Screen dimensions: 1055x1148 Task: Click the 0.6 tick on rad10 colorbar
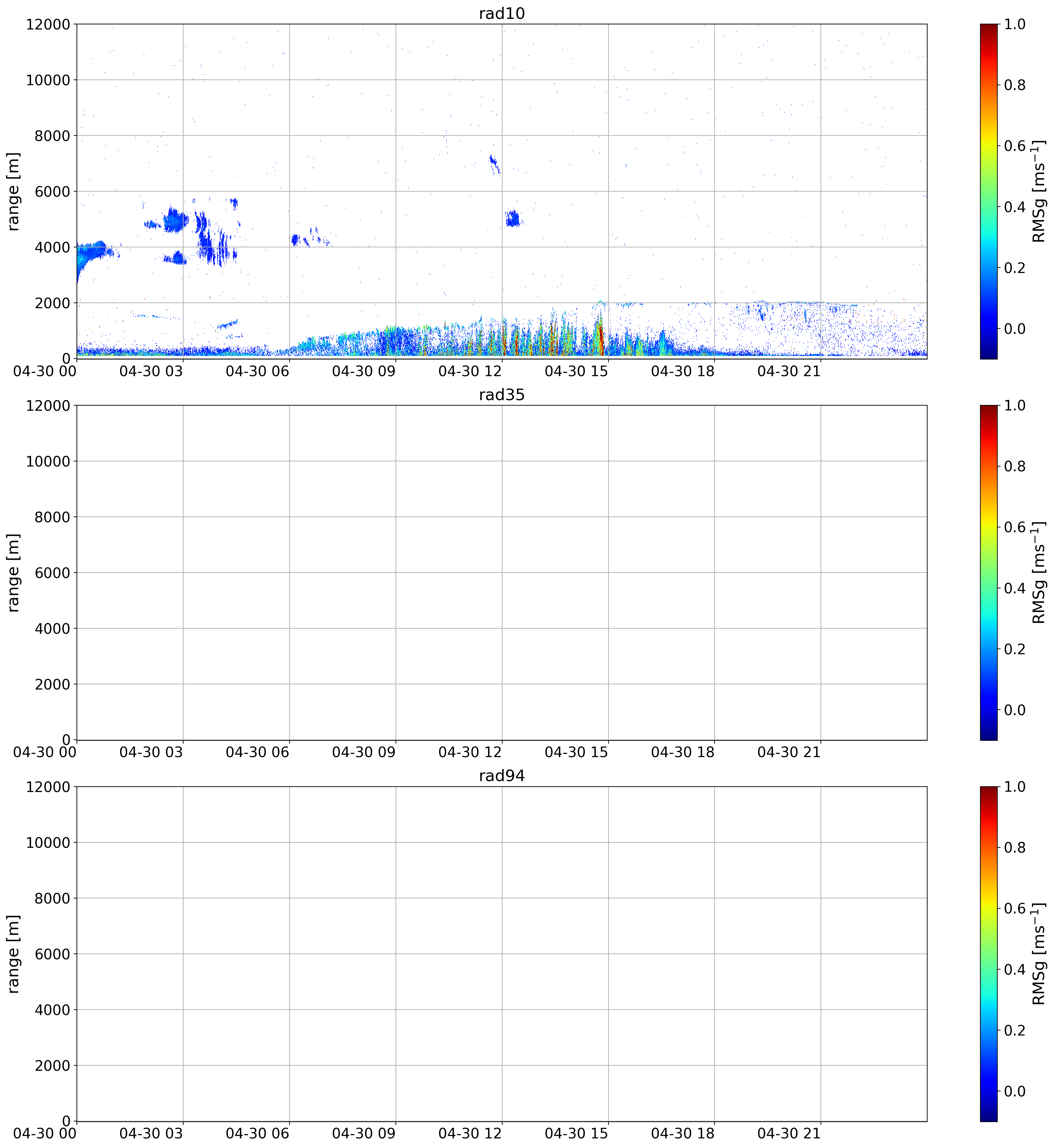(1014, 146)
